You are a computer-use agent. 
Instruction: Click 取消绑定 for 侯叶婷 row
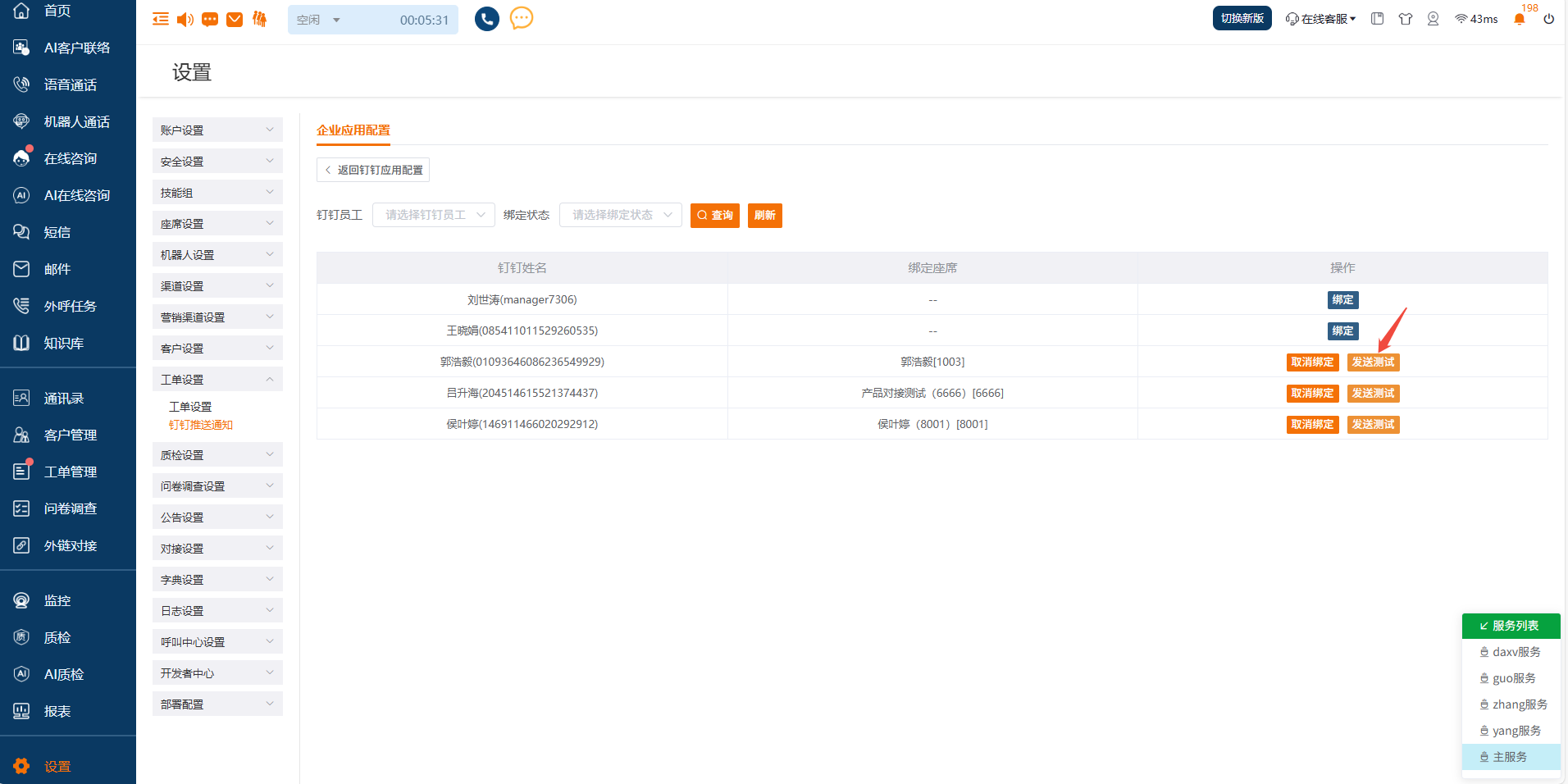1313,425
